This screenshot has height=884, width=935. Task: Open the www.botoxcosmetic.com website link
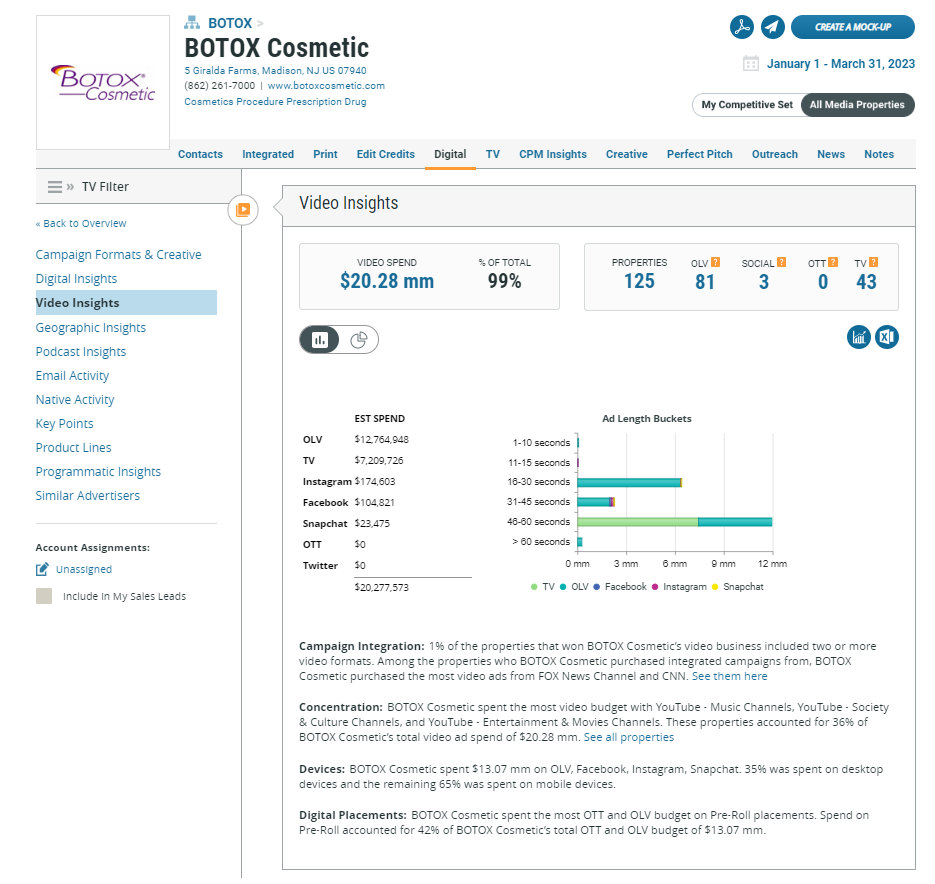(x=326, y=85)
